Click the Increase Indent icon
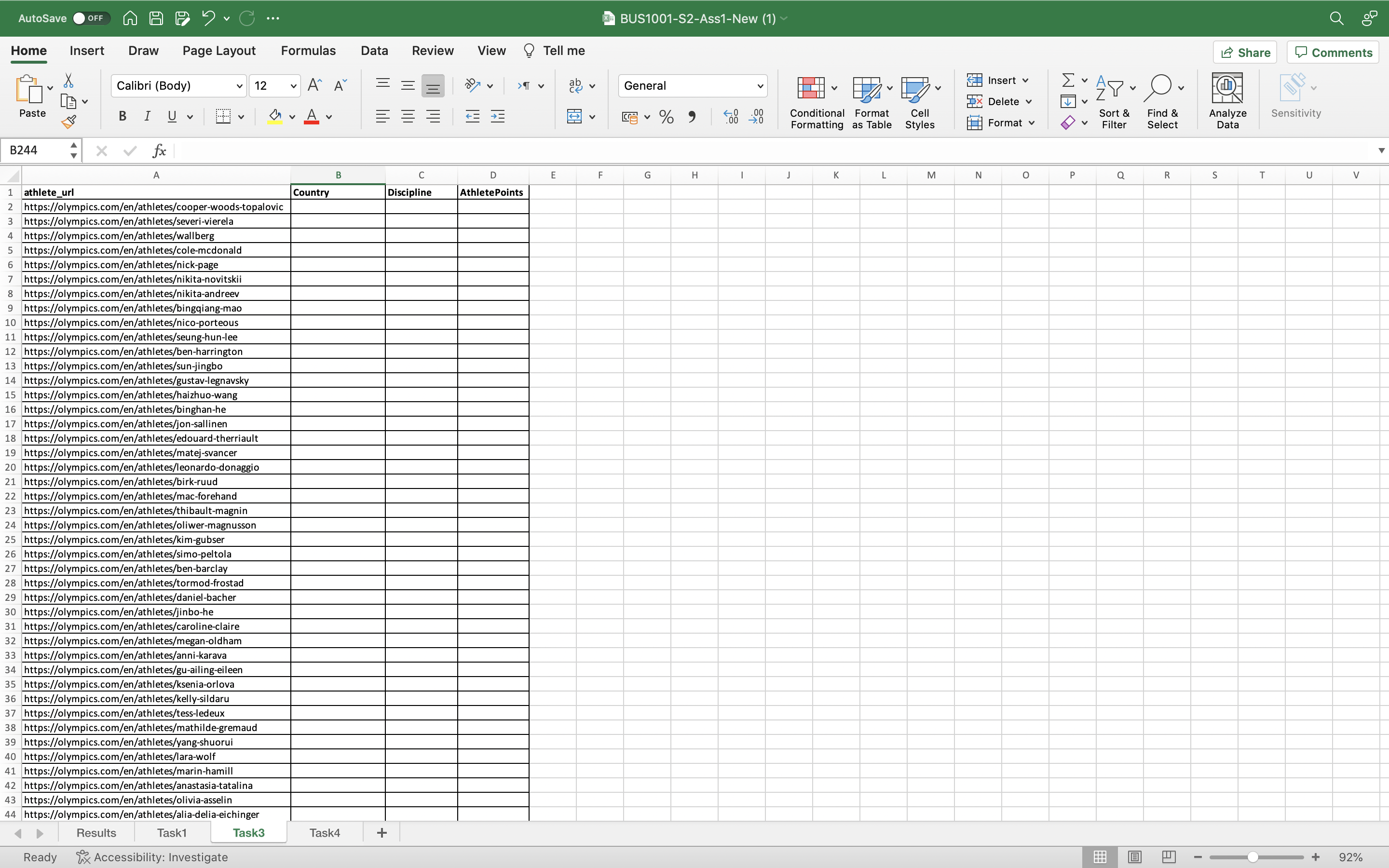 pos(497,116)
